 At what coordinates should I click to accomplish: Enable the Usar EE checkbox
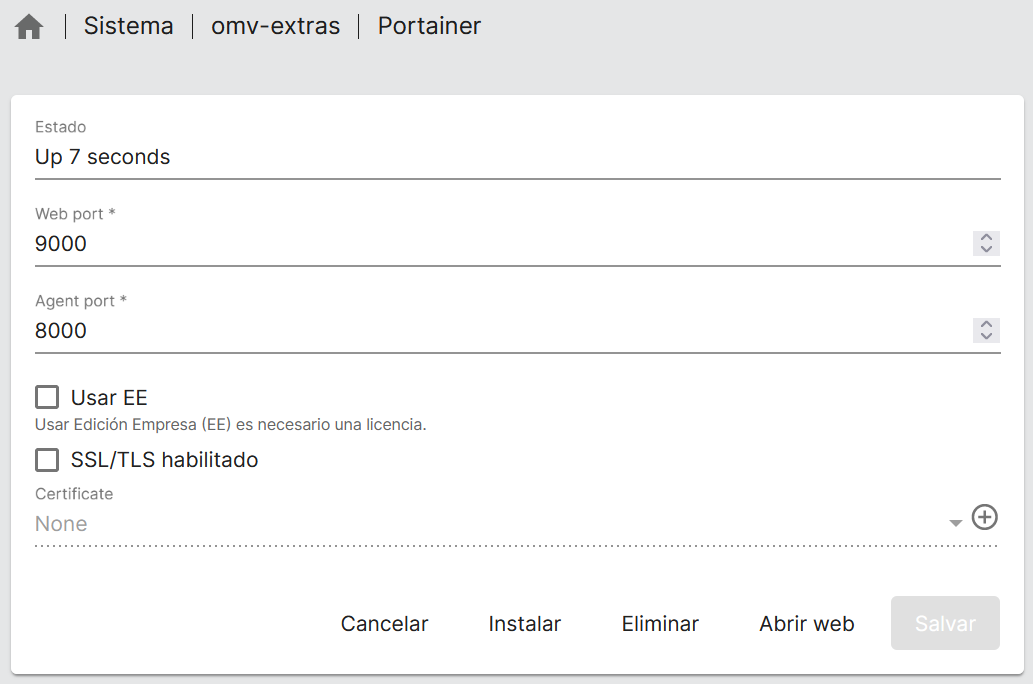coord(47,398)
